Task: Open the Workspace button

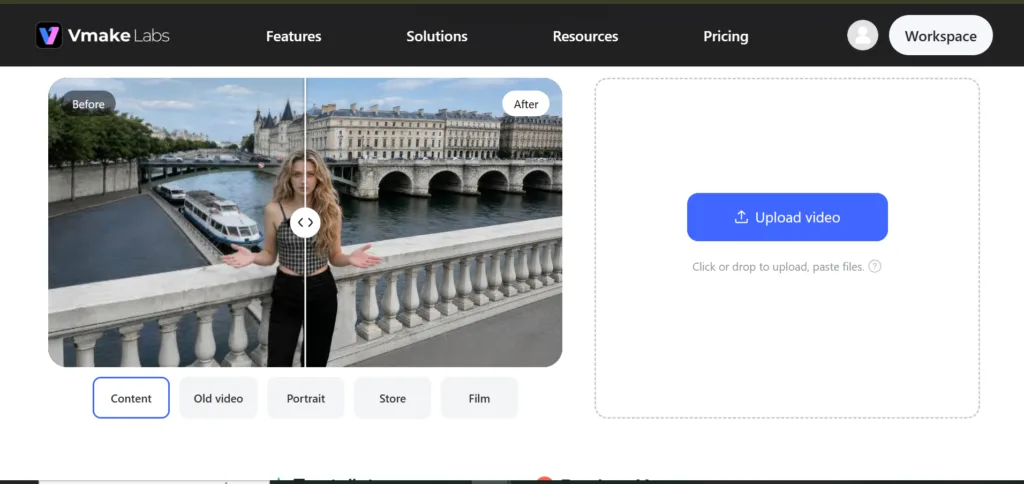Action: pos(940,36)
